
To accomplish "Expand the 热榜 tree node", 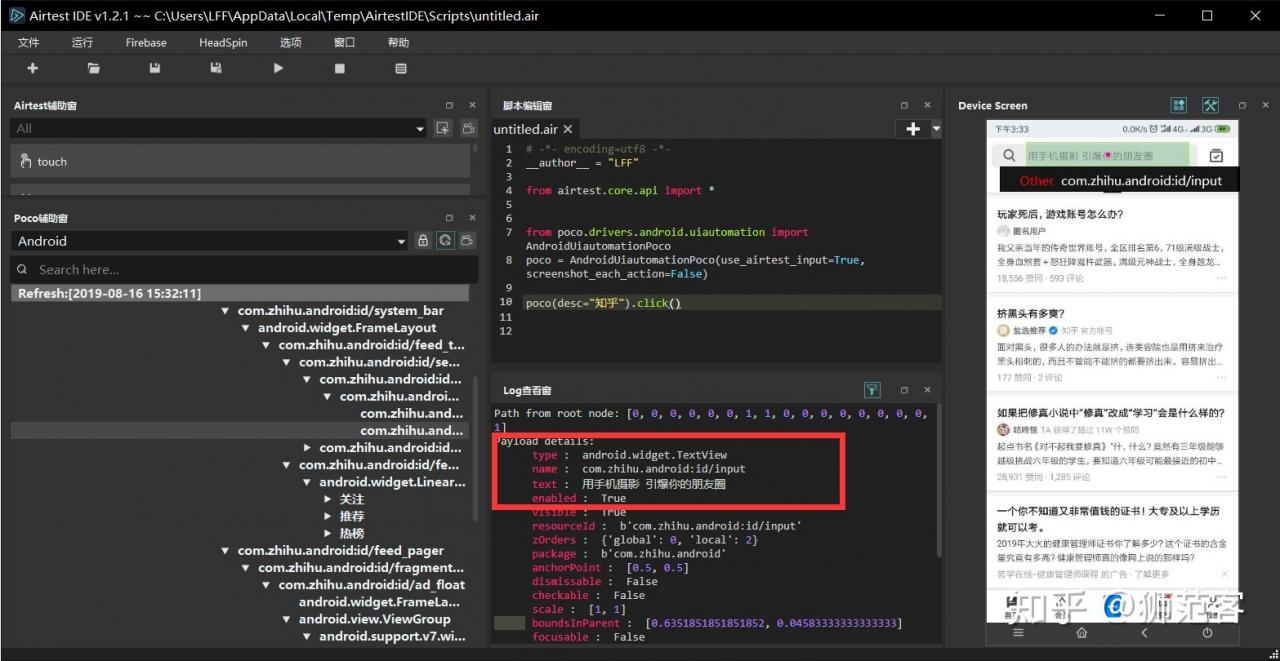I will pyautogui.click(x=328, y=533).
